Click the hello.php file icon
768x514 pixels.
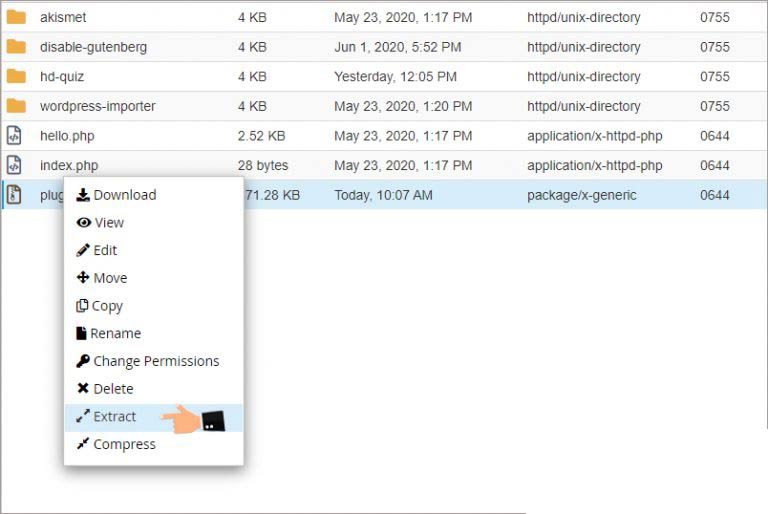pyautogui.click(x=14, y=136)
